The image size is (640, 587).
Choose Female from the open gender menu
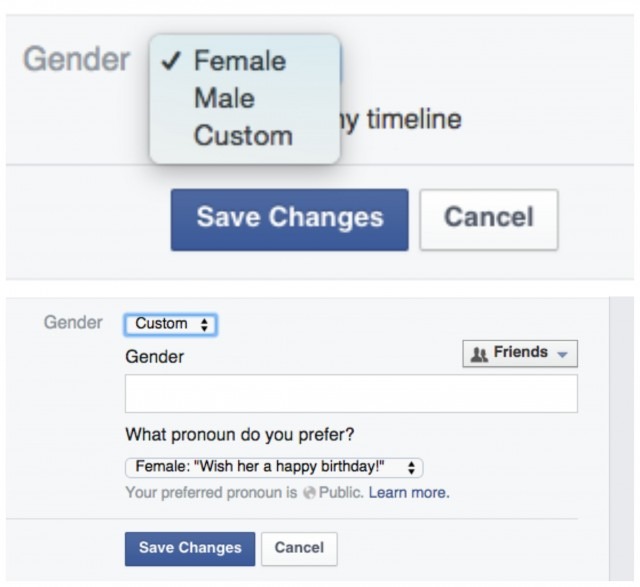(x=239, y=61)
